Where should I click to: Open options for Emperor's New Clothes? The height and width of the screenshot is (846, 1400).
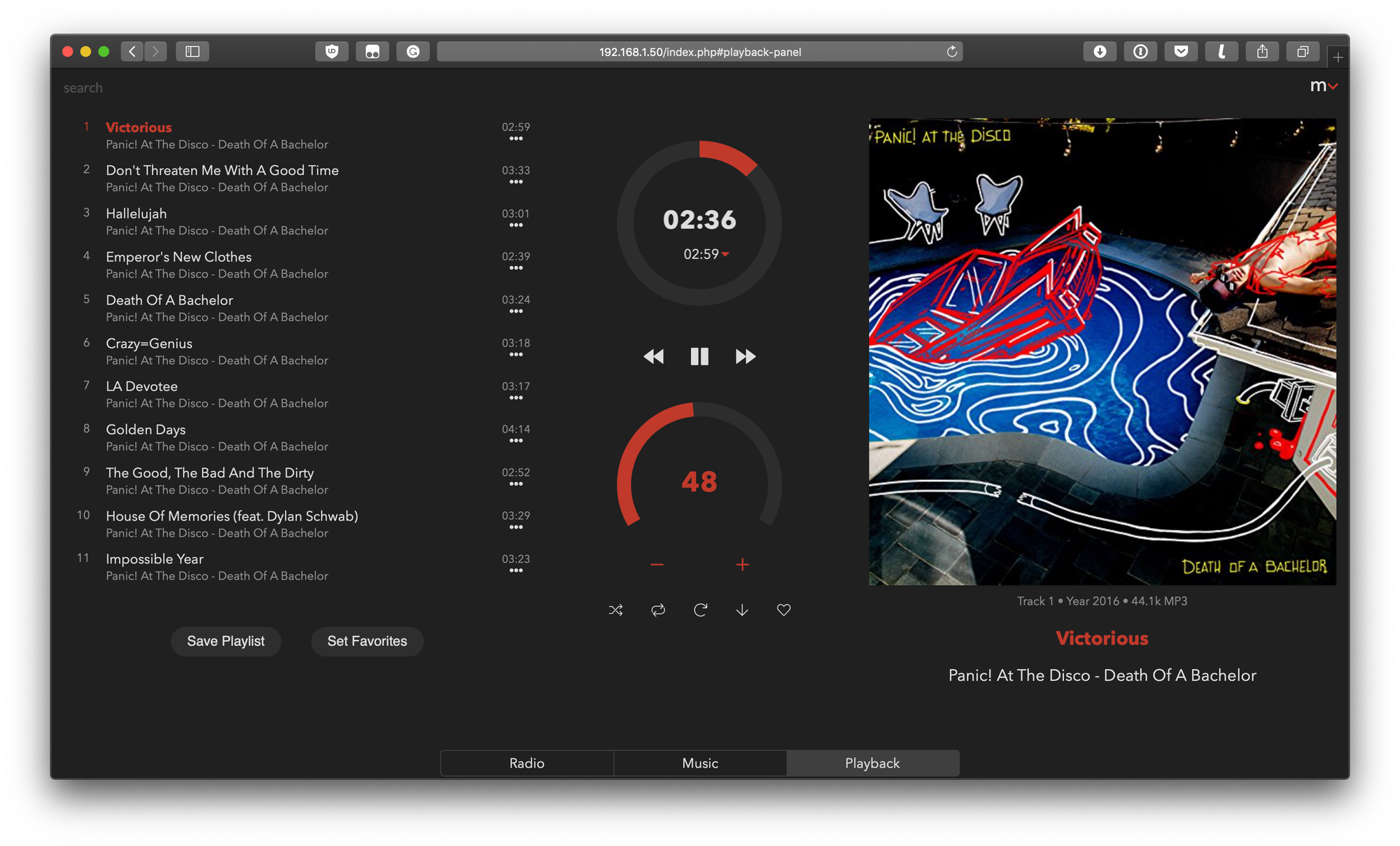click(x=516, y=268)
